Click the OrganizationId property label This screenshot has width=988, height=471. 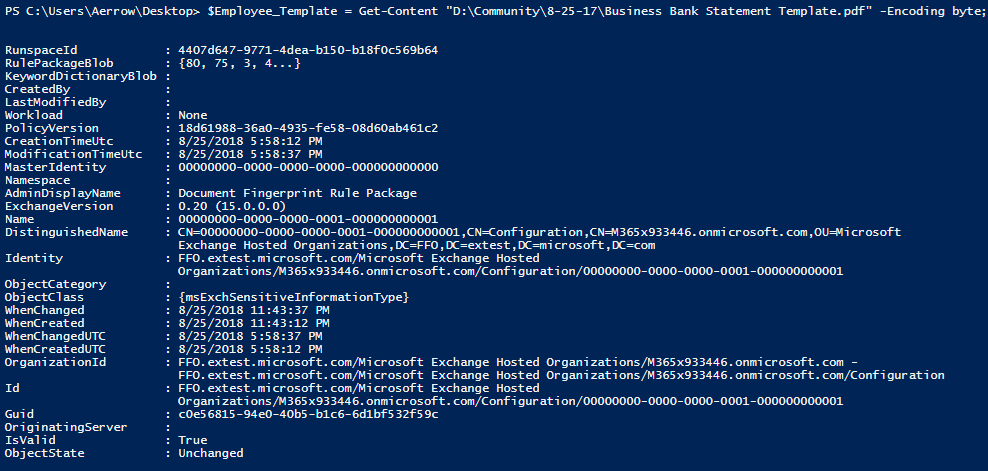[x=54, y=362]
